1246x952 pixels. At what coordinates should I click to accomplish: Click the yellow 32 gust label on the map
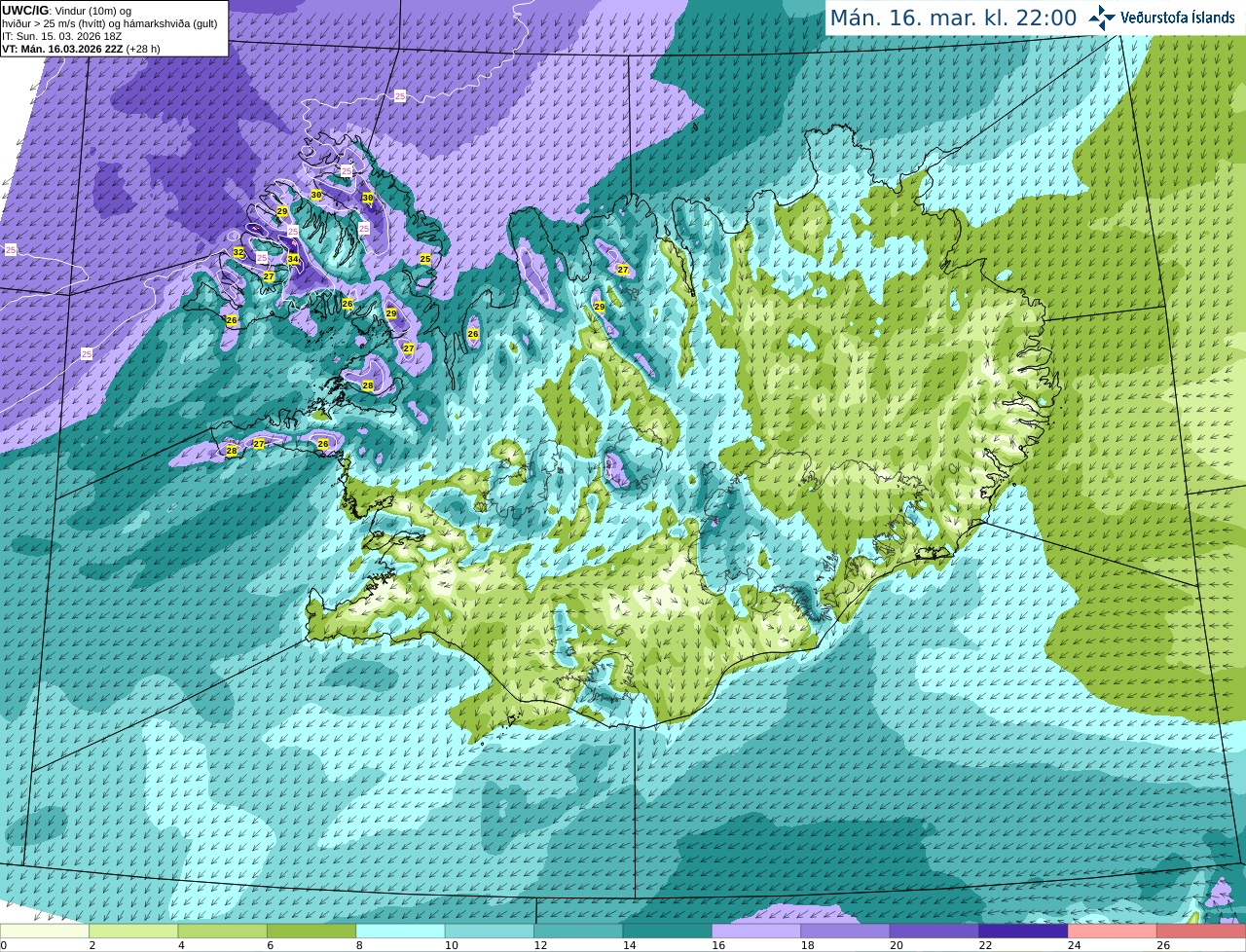click(x=238, y=252)
